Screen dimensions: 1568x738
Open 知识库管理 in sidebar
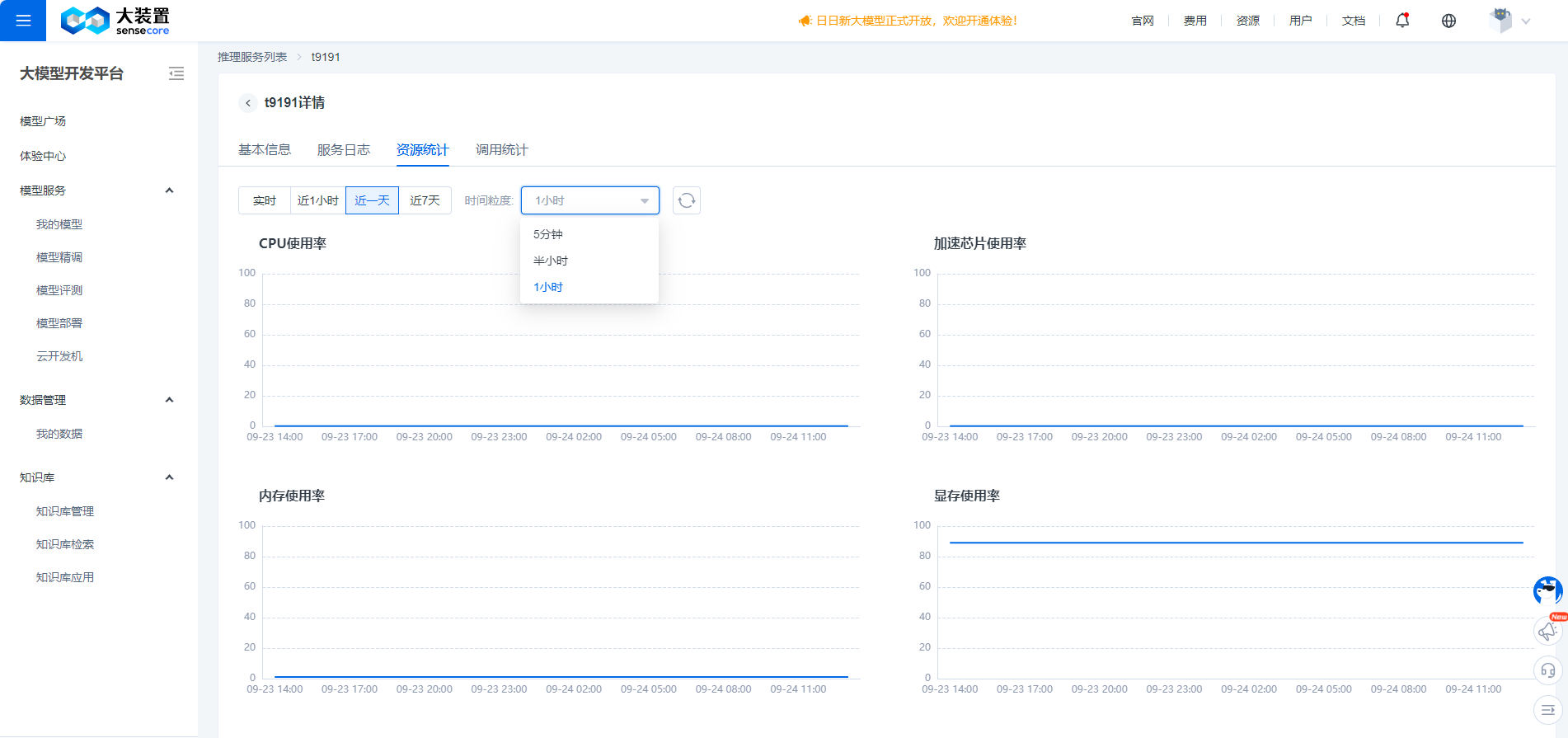[x=65, y=511]
